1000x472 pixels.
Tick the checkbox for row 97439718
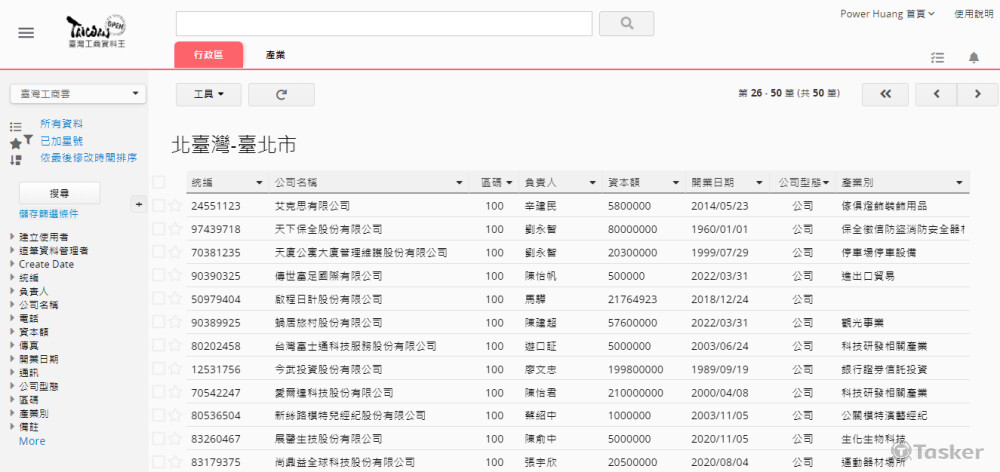pyautogui.click(x=158, y=228)
